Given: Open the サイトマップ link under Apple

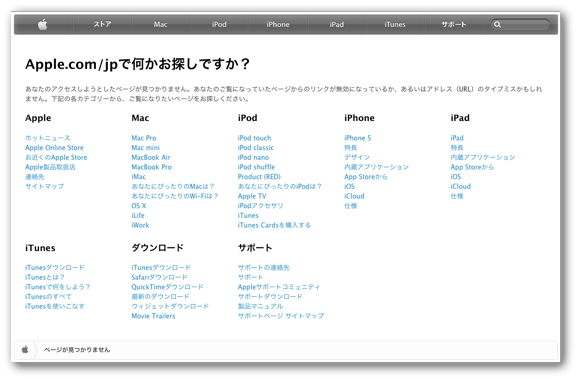Looking at the screenshot, I should [x=44, y=186].
